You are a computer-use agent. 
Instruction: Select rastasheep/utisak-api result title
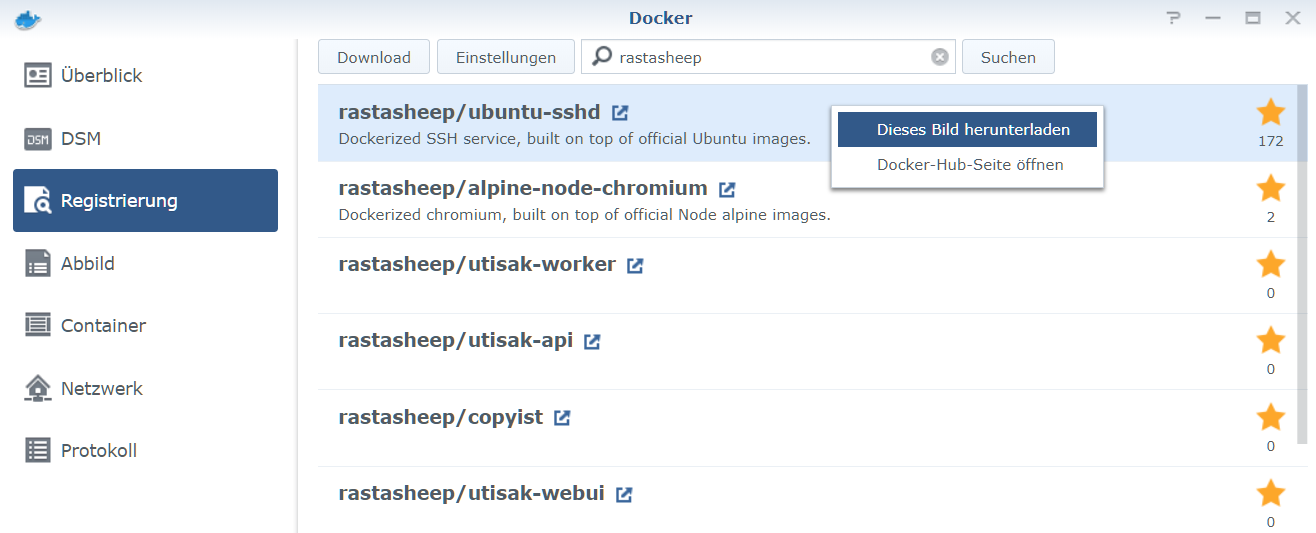[x=456, y=340]
